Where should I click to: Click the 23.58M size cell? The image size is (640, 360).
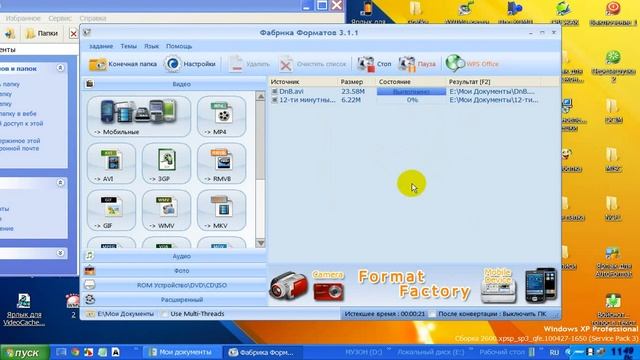click(353, 91)
